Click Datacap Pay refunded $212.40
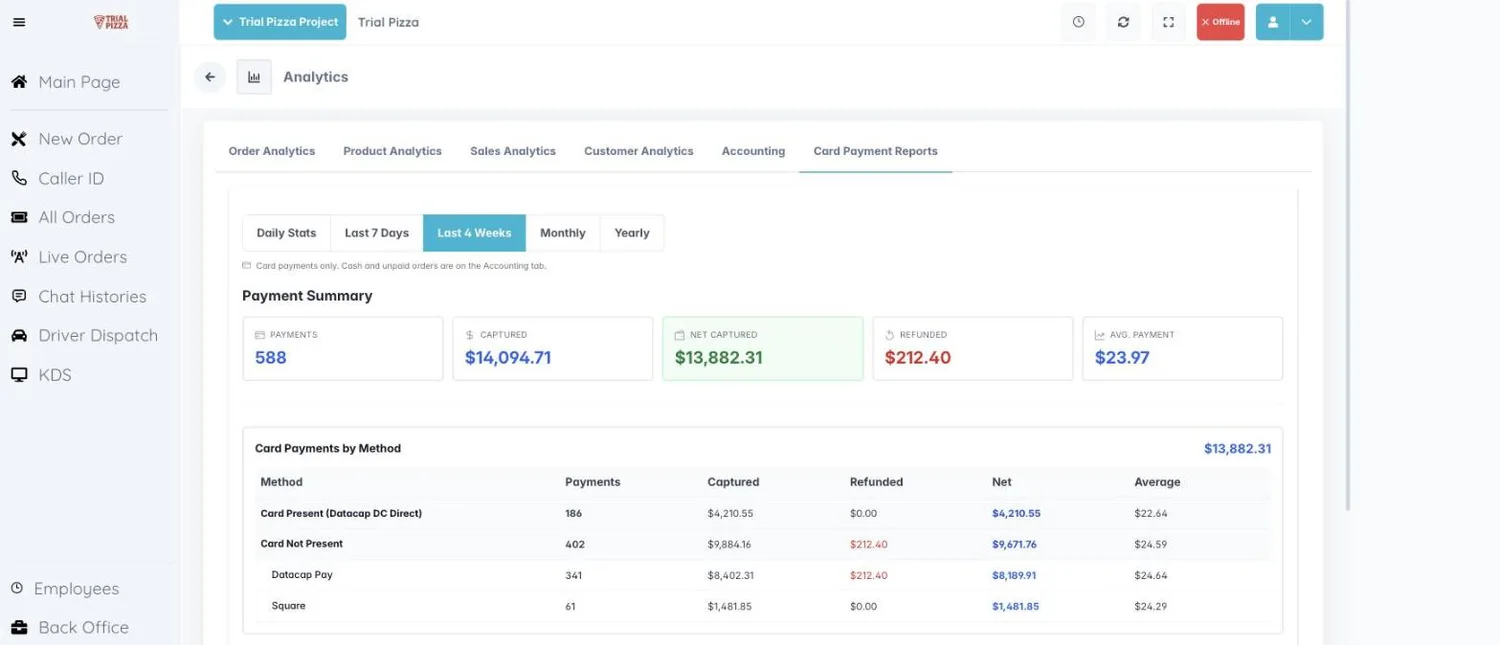 (x=868, y=576)
